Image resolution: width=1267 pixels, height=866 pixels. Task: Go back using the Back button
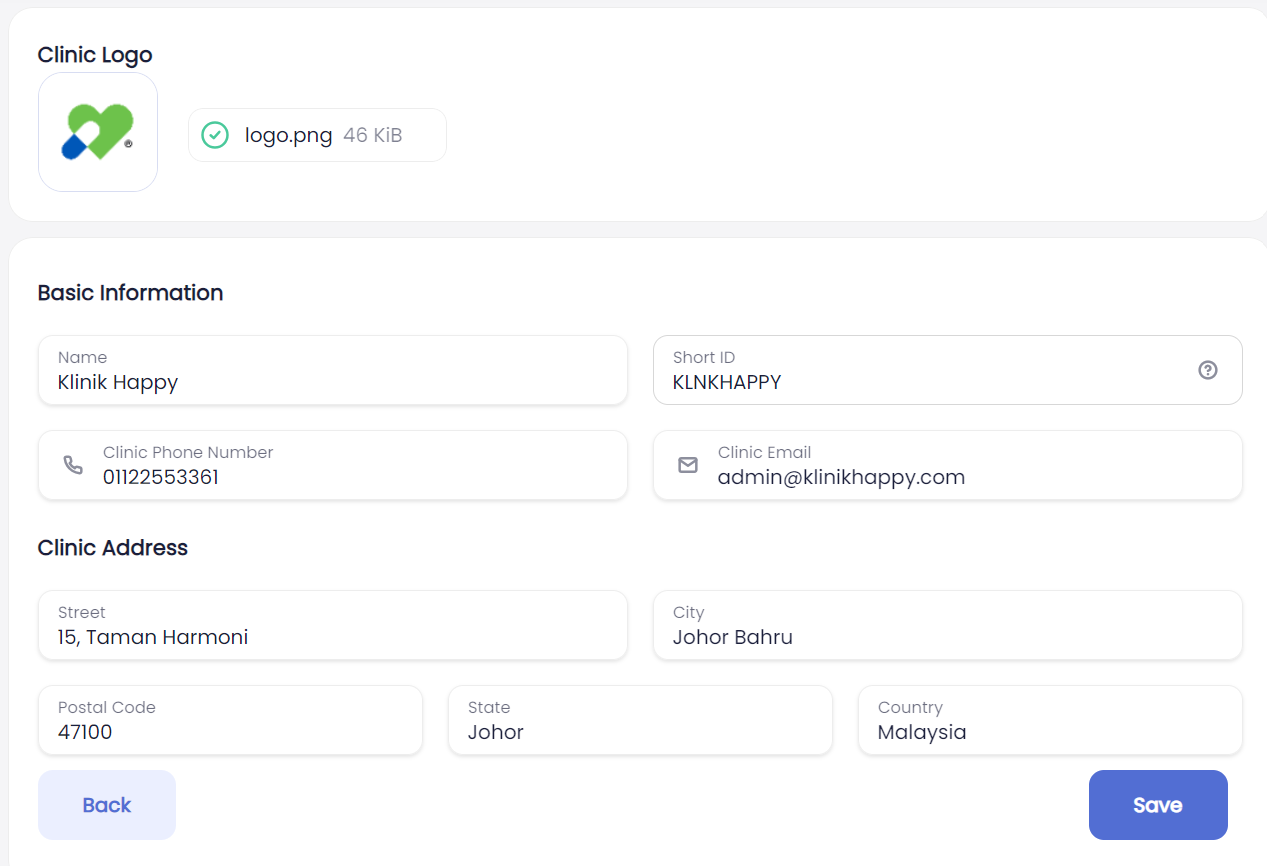[107, 805]
